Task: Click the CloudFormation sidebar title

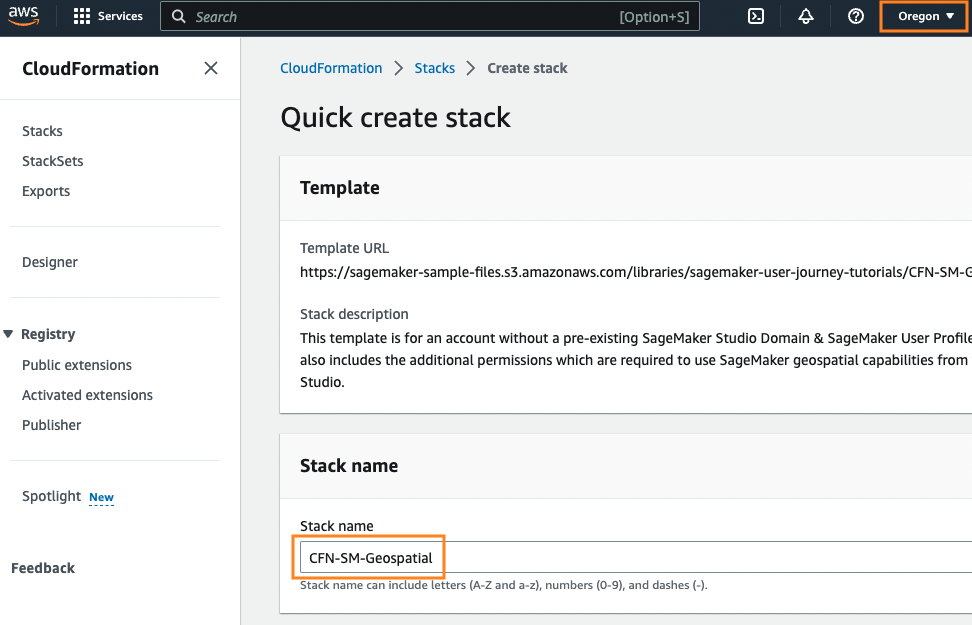Action: (x=91, y=69)
